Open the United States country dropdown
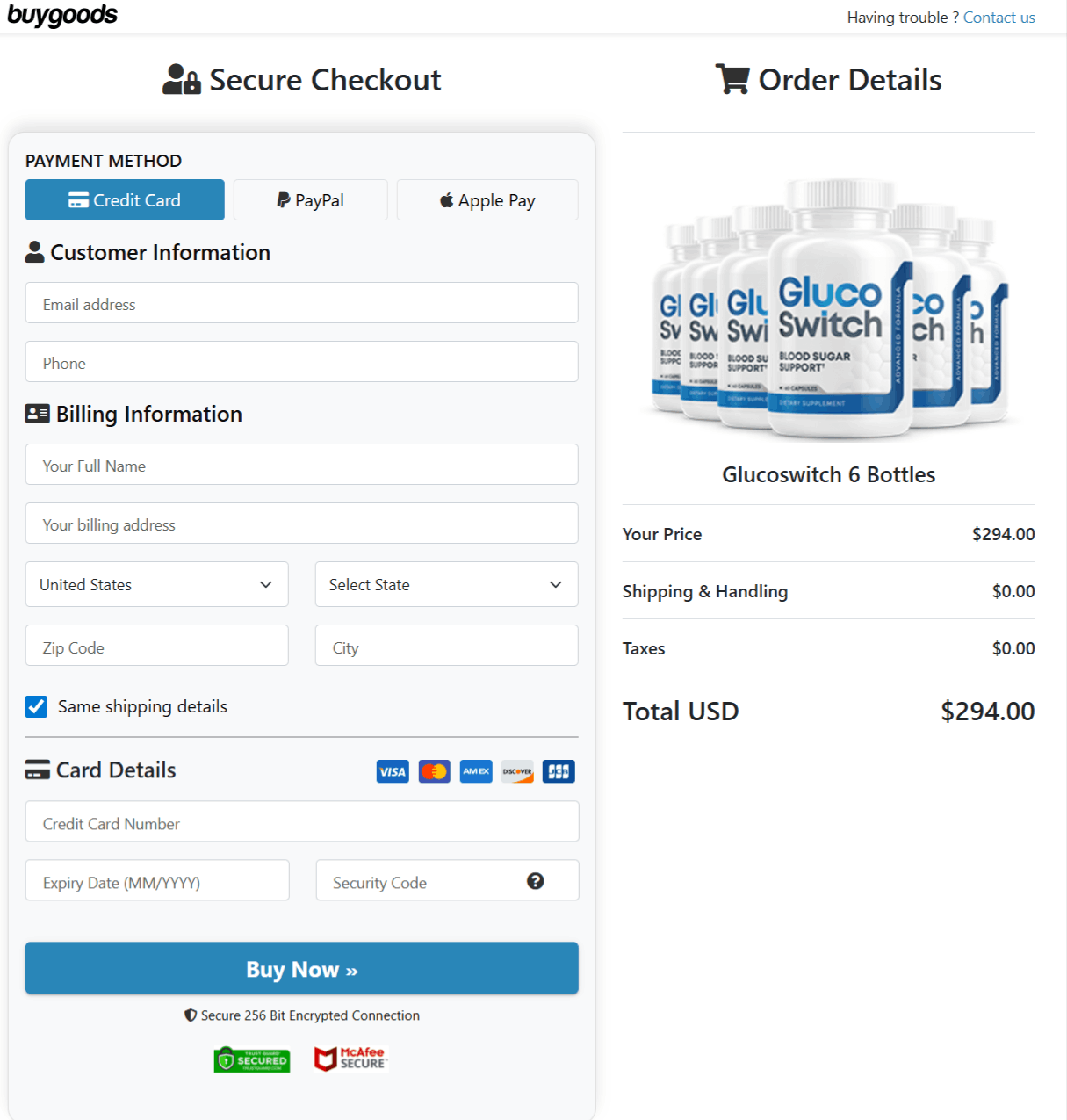The width and height of the screenshot is (1067, 1120). (156, 584)
